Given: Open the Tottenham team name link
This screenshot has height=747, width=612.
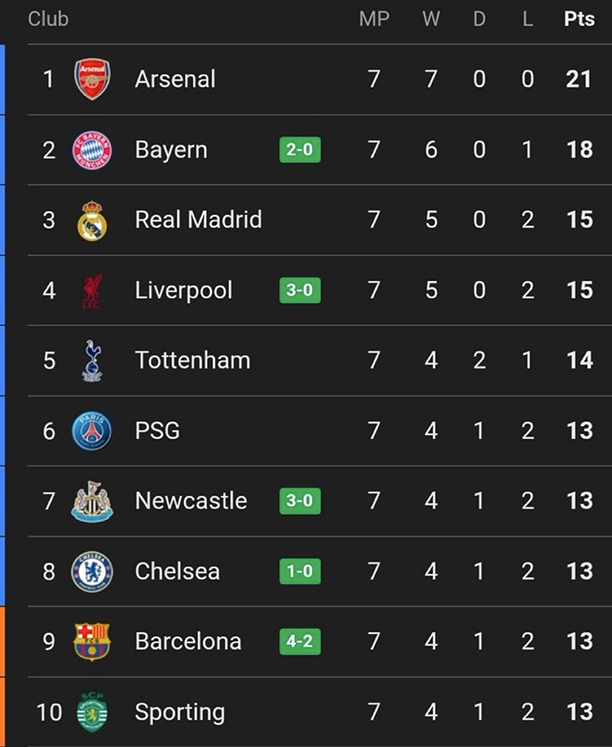Looking at the screenshot, I should pyautogui.click(x=193, y=361).
